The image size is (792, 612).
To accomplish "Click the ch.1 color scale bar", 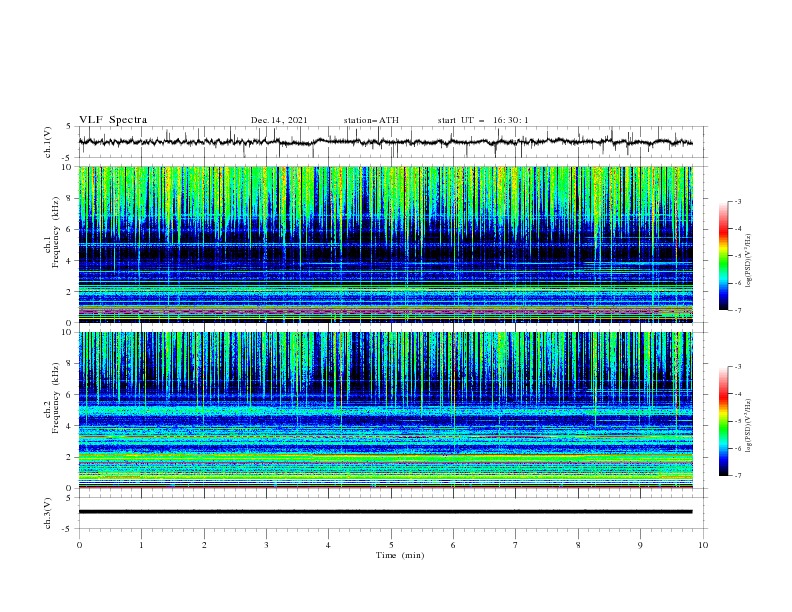I will 723,256.
